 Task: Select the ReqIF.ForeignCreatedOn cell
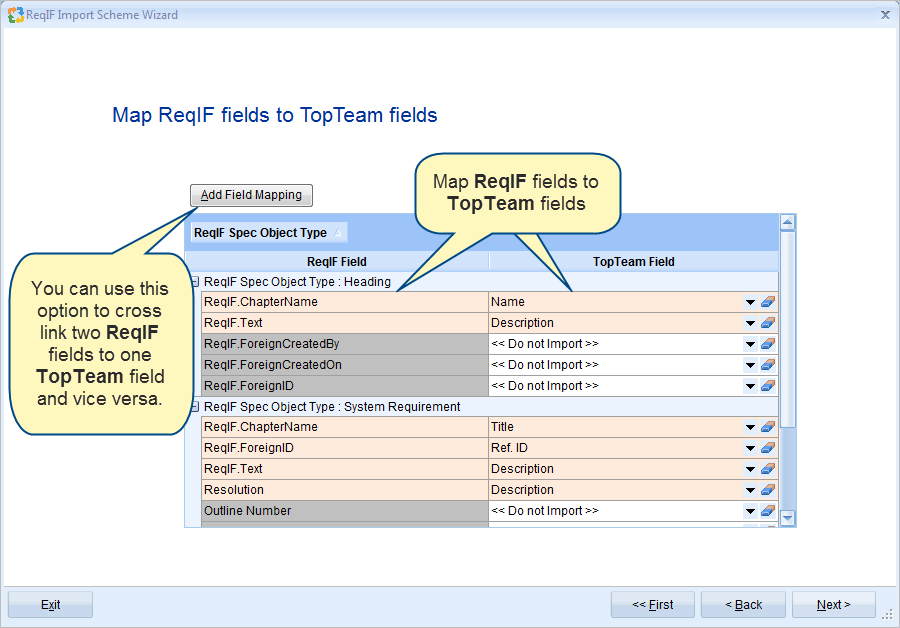pos(345,365)
